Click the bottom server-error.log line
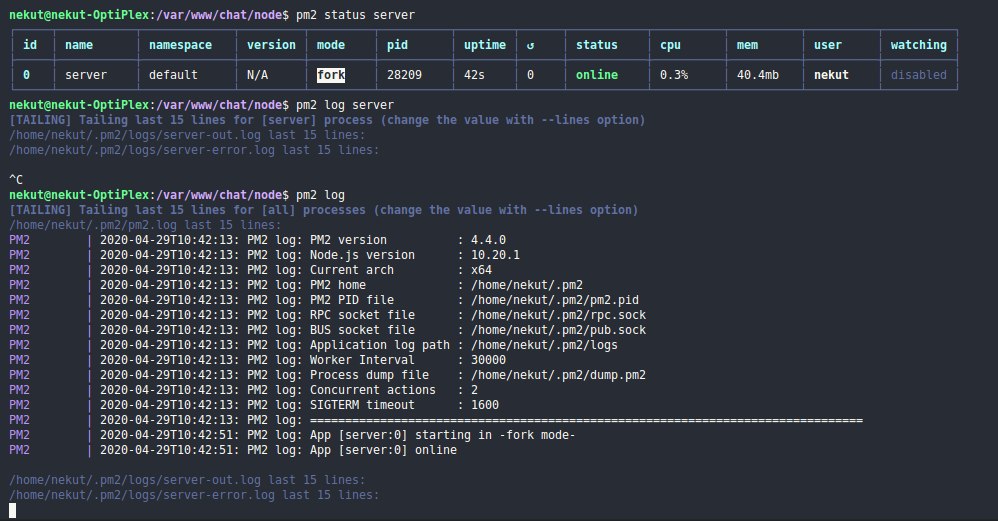998x521 pixels. click(x=194, y=495)
